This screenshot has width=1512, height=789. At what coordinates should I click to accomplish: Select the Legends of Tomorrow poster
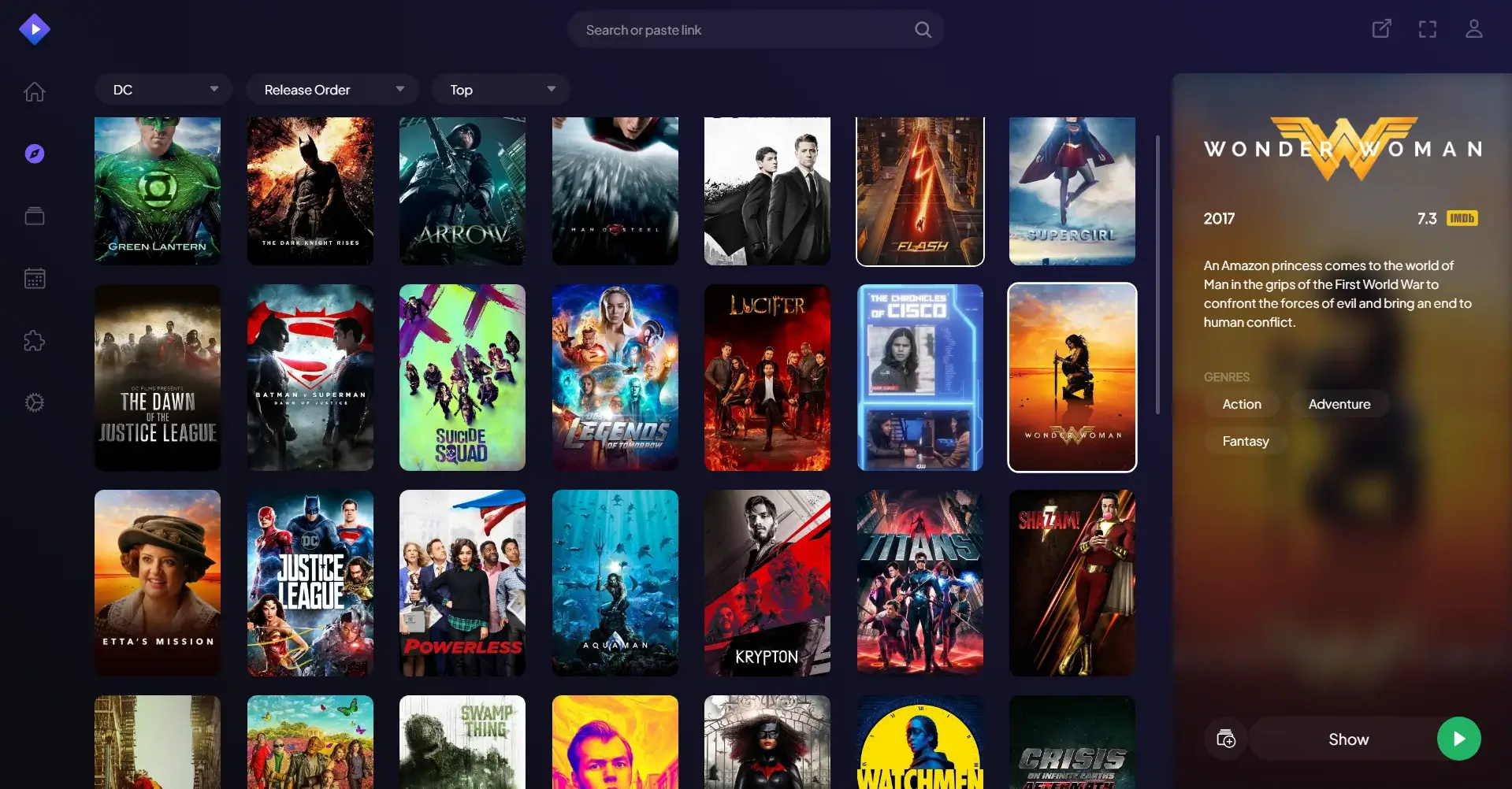coord(615,378)
